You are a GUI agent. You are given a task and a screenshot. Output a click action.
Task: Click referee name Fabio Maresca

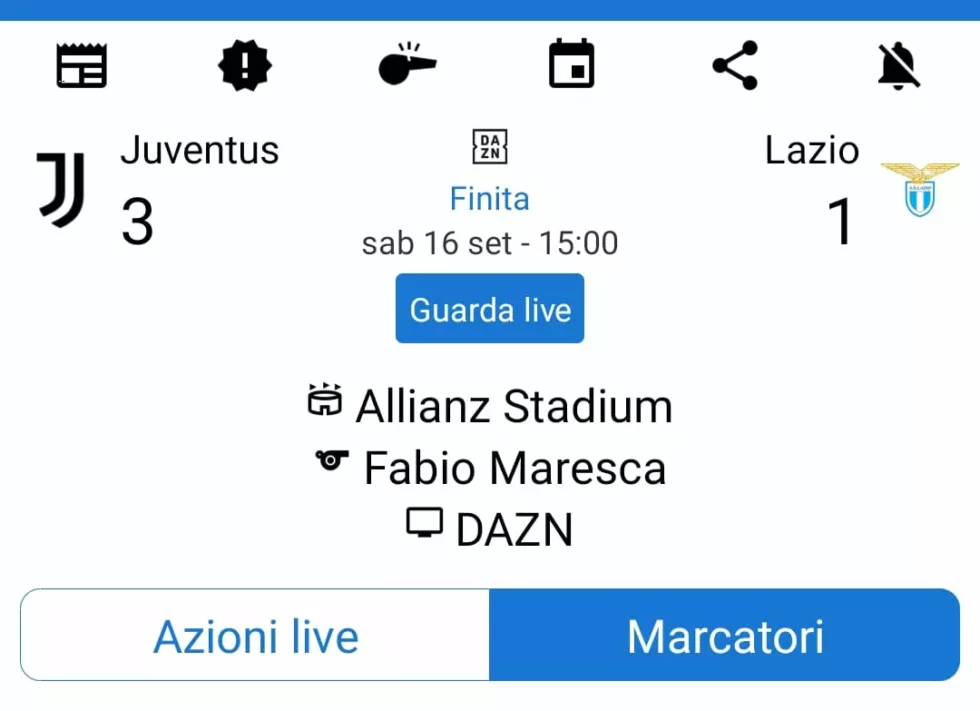(x=514, y=468)
